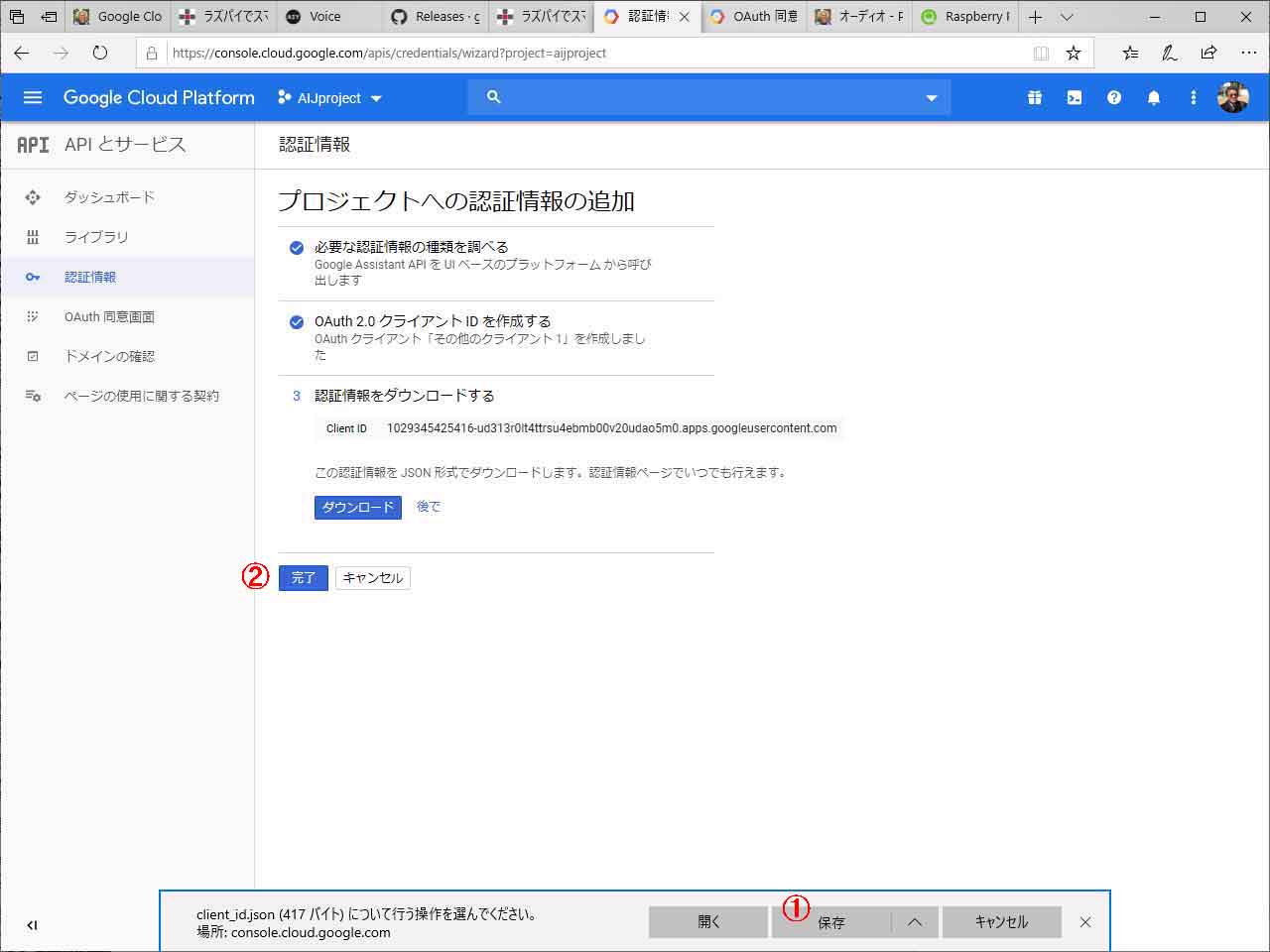The width and height of the screenshot is (1270, 952).
Task: Go forward with the browser forward arrow
Action: click(62, 53)
